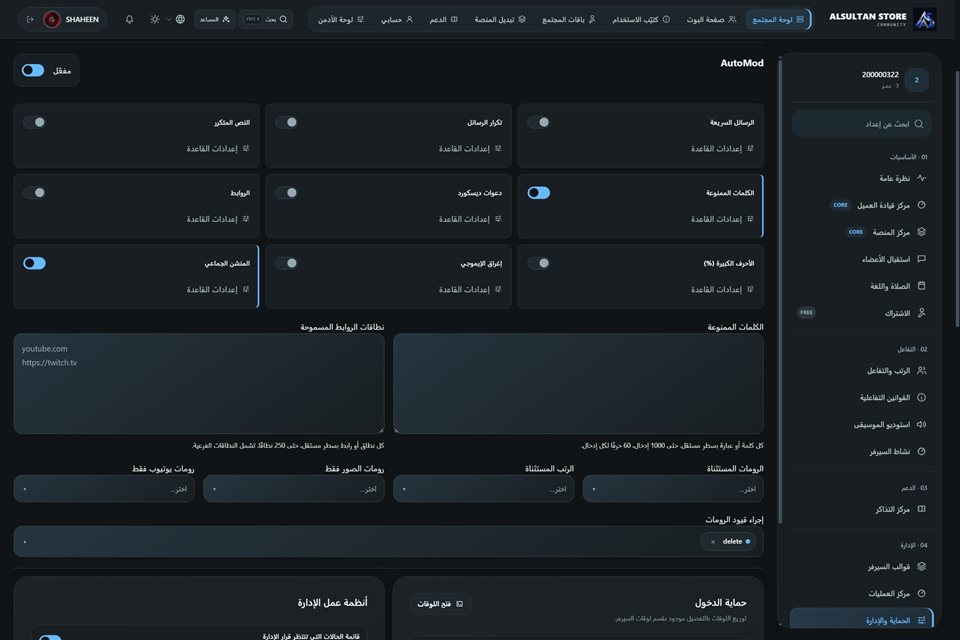Viewport: 960px width, 640px height.
Task: Enable the تكرار الرسائل rule switch
Action: click(287, 122)
